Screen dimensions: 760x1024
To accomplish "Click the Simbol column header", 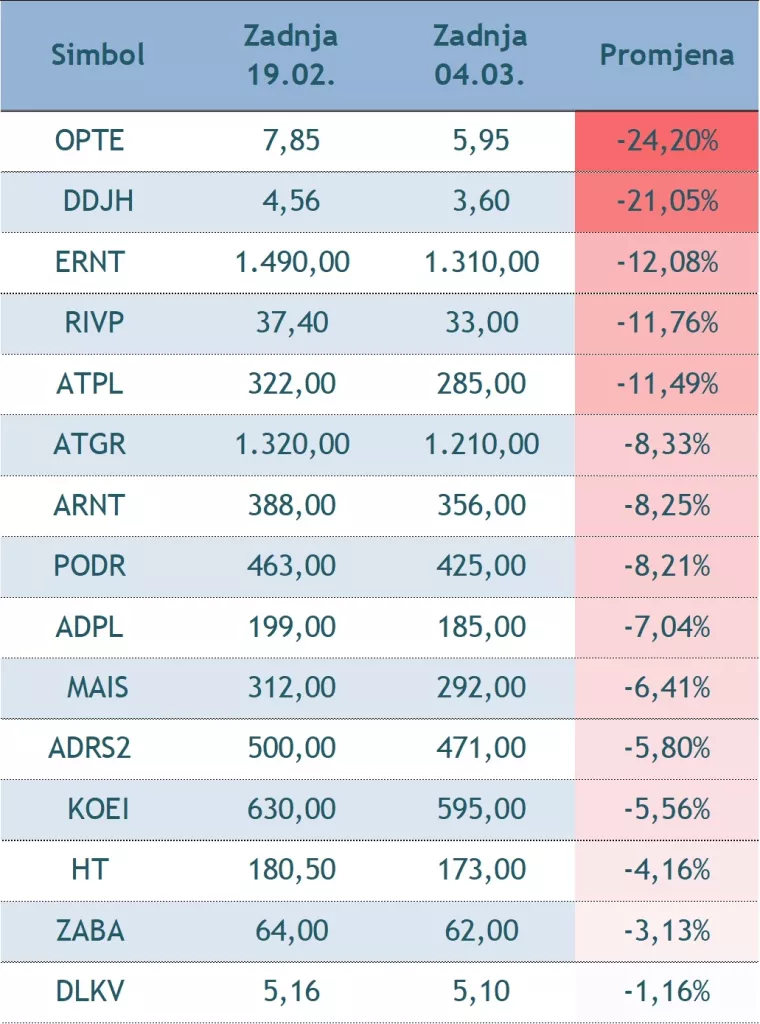I will [x=98, y=54].
